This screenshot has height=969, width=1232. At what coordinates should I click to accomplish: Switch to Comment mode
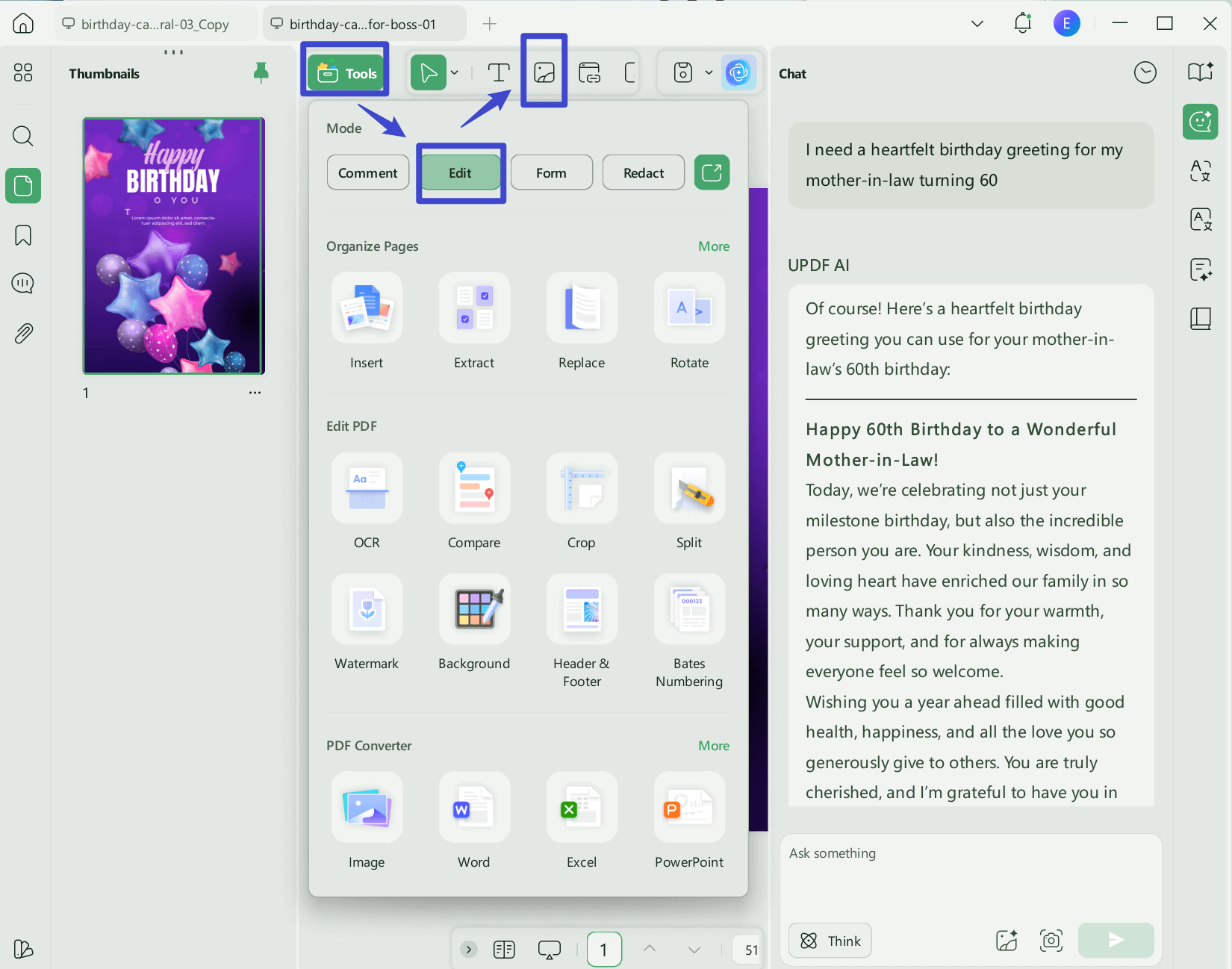(368, 172)
